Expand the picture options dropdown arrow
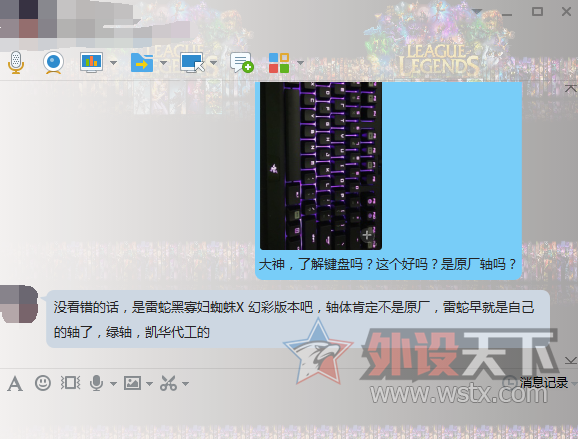This screenshot has height=439, width=578. [149, 384]
